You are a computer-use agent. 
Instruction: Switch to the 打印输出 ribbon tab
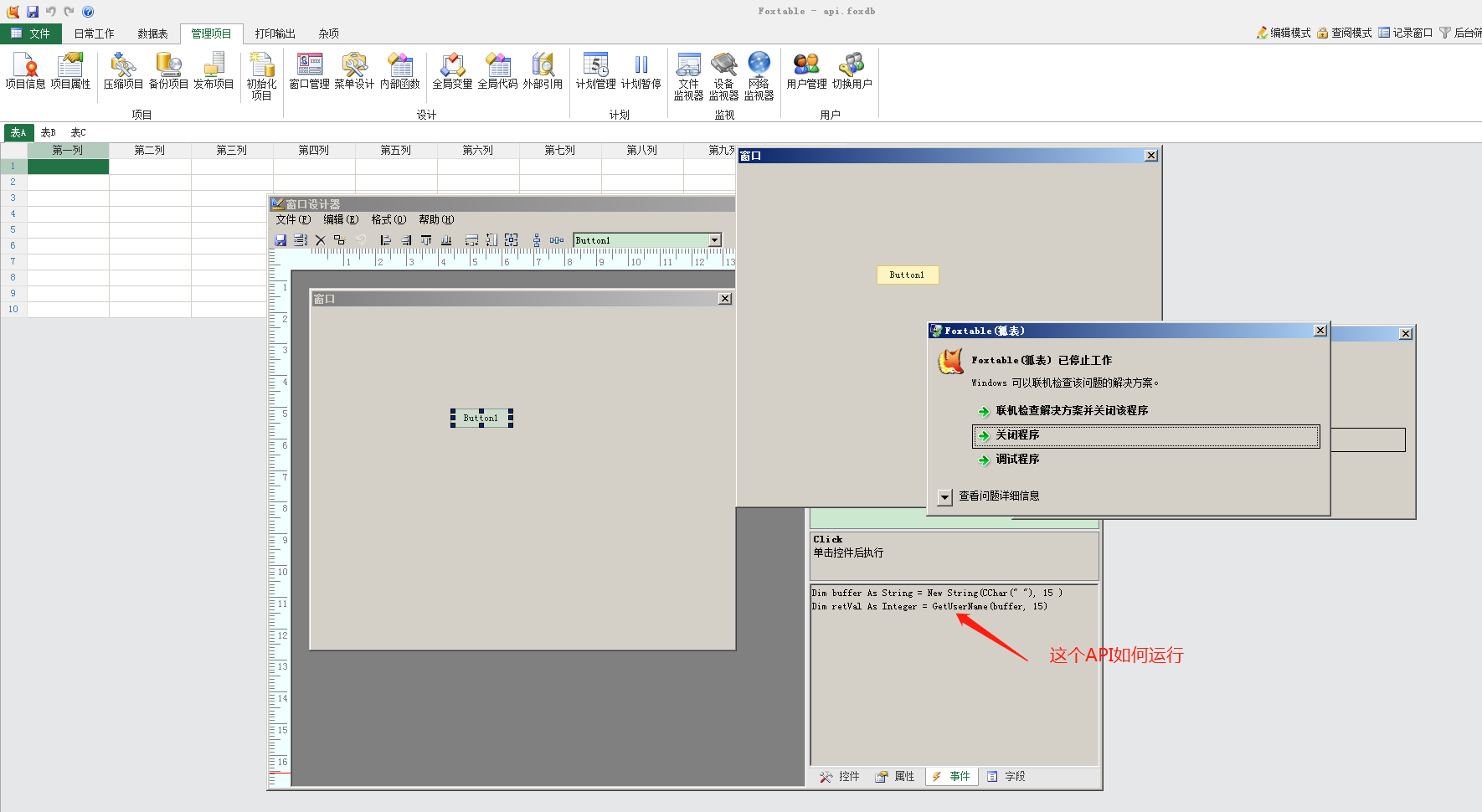[x=275, y=33]
